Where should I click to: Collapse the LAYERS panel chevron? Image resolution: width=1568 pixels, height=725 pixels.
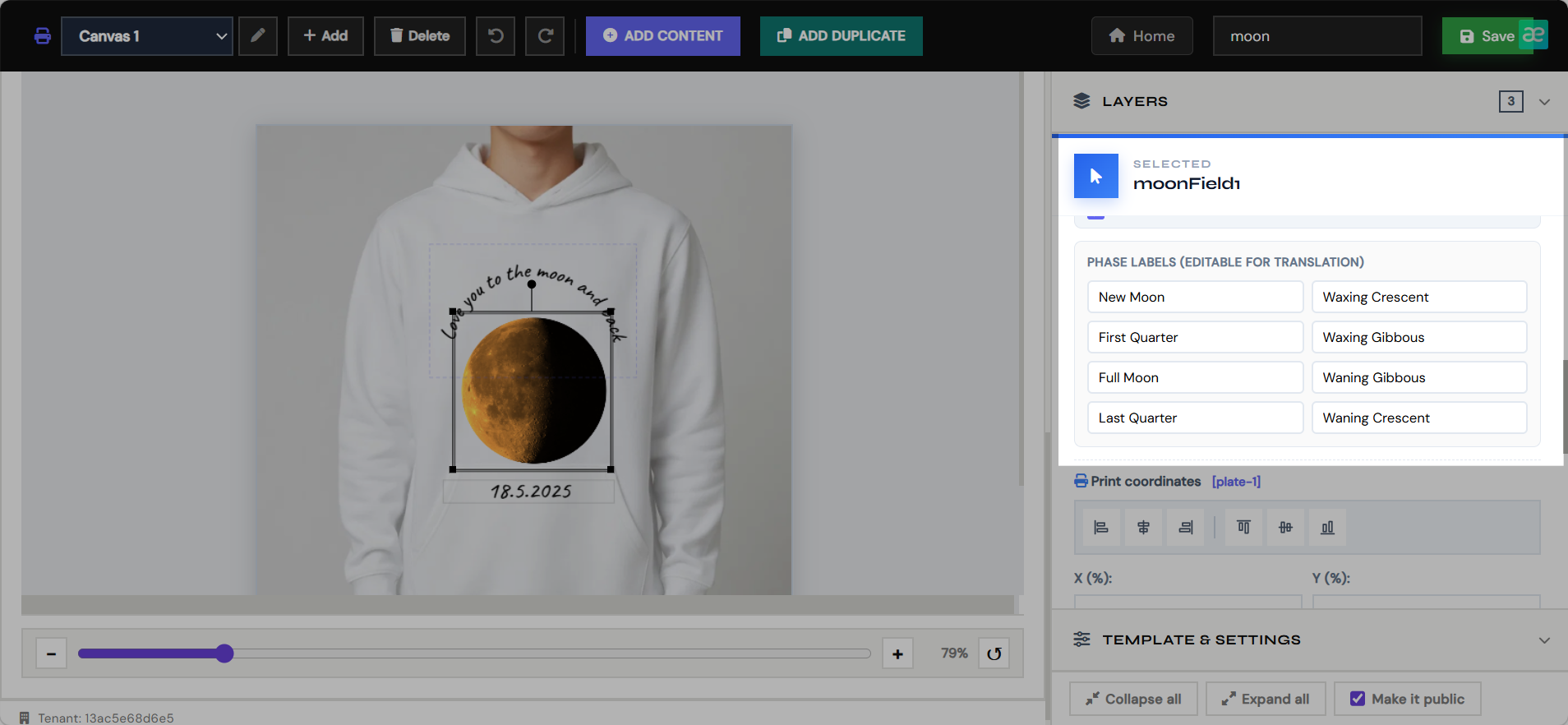1544,102
